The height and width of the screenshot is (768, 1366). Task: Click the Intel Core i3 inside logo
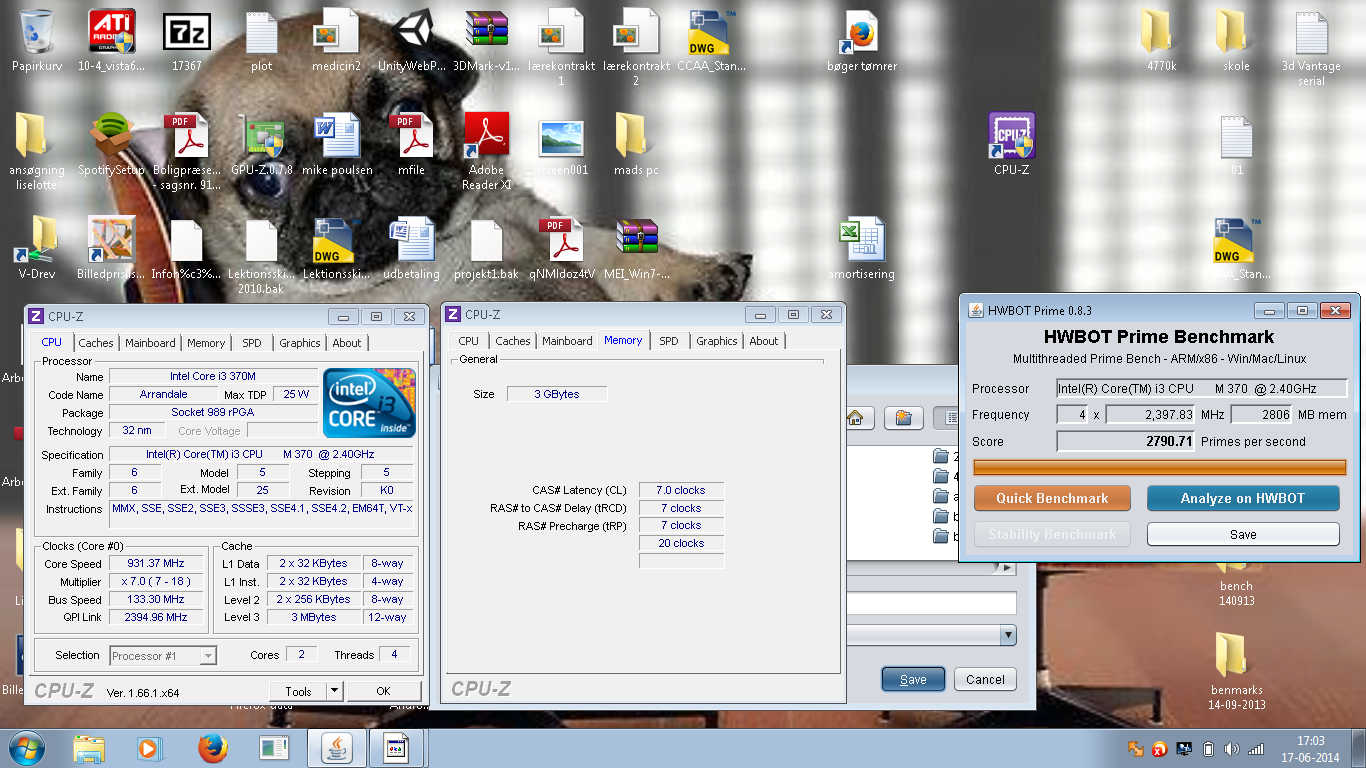point(369,403)
